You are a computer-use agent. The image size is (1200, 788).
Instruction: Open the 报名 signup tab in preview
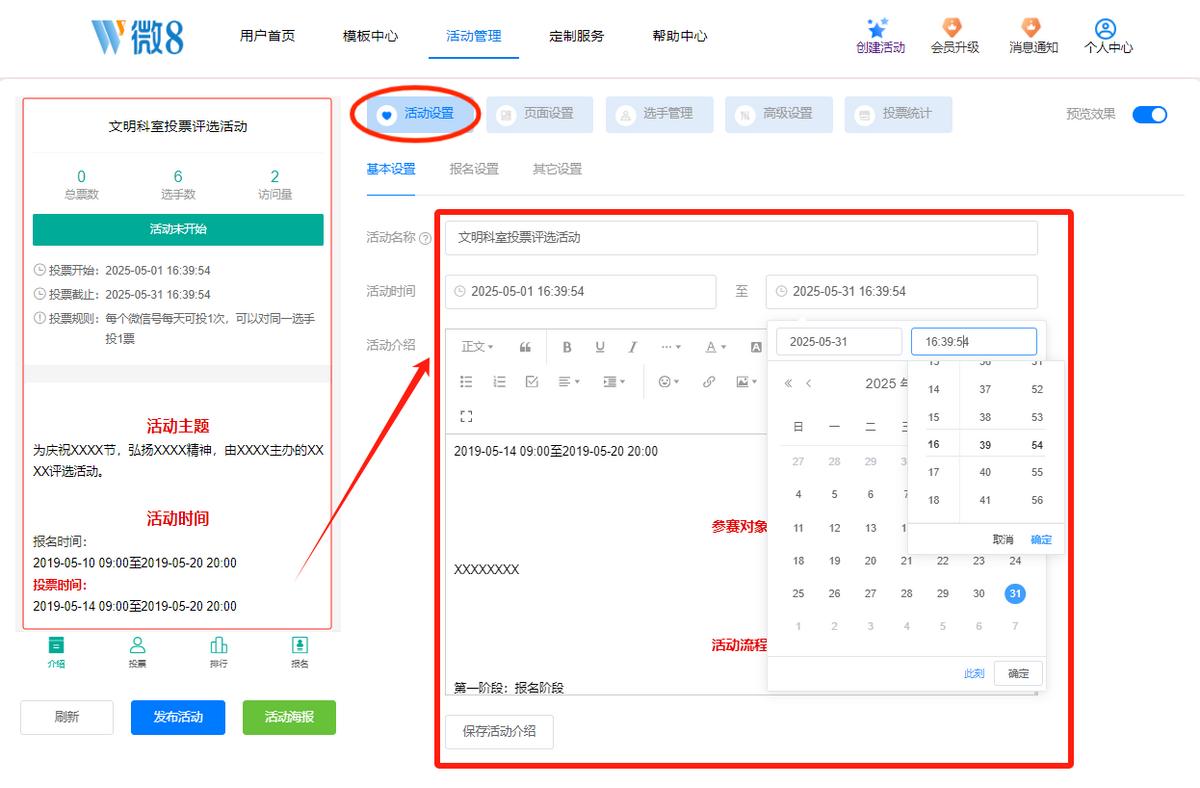tap(299, 651)
